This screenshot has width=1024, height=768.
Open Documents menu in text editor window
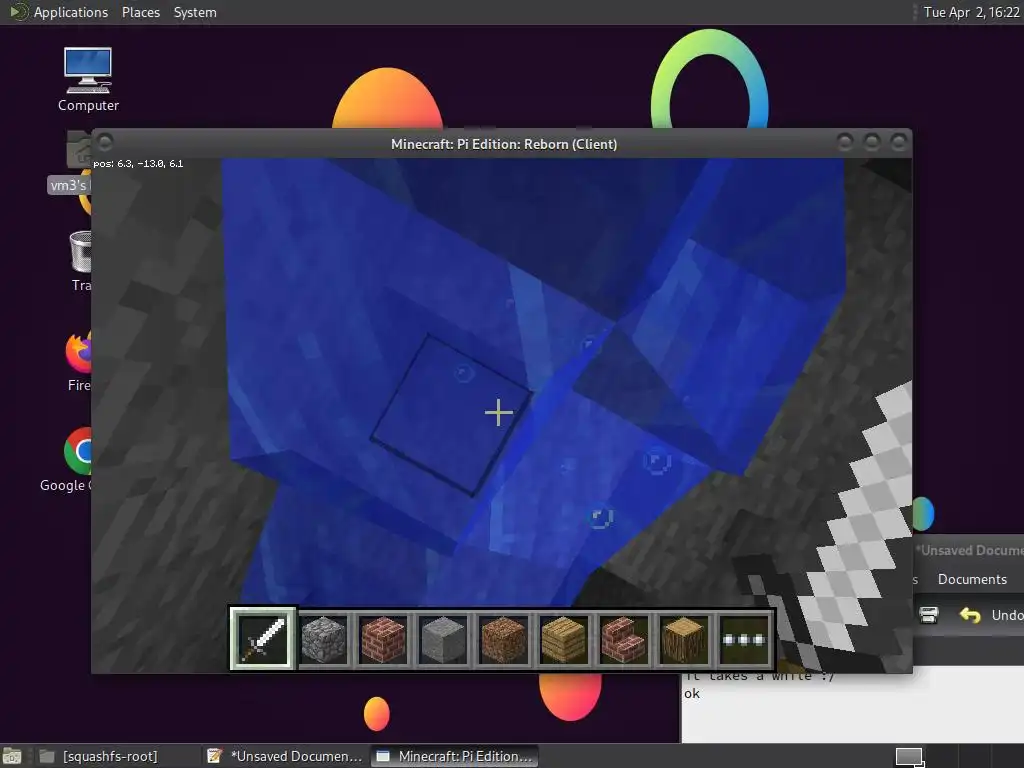coord(972,579)
